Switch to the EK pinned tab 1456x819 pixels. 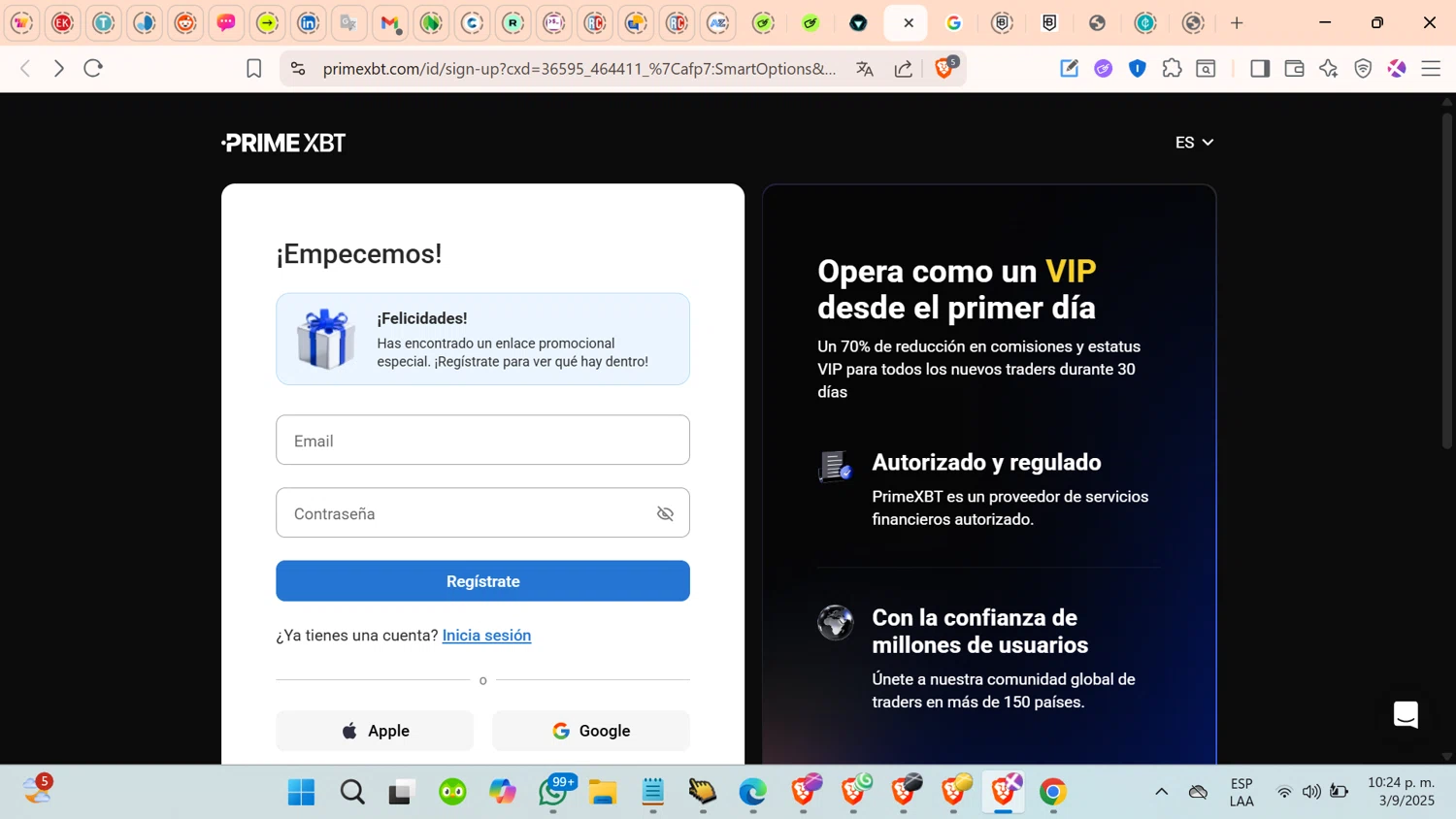(x=63, y=23)
